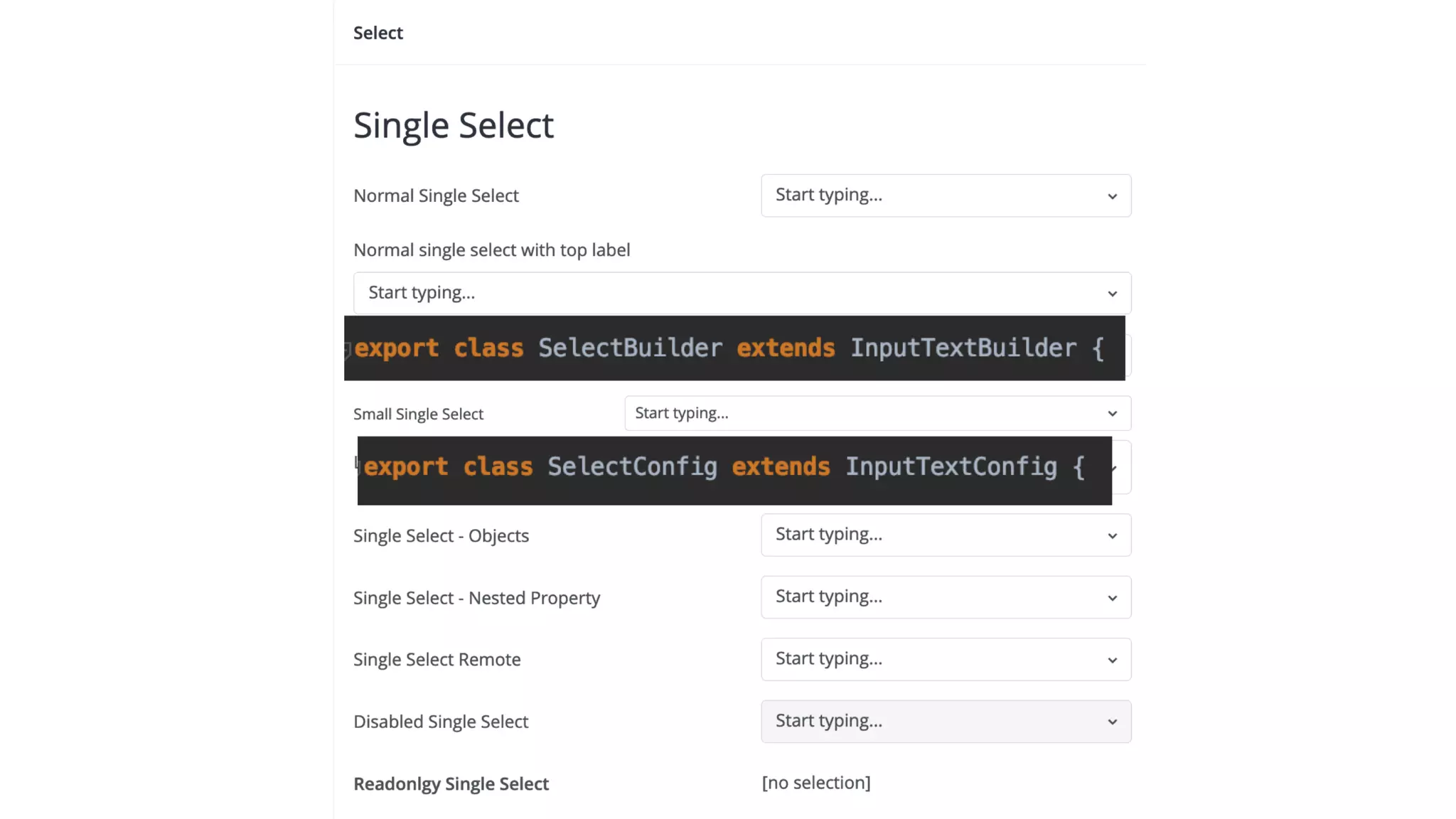Focus the top label select input

point(711,293)
